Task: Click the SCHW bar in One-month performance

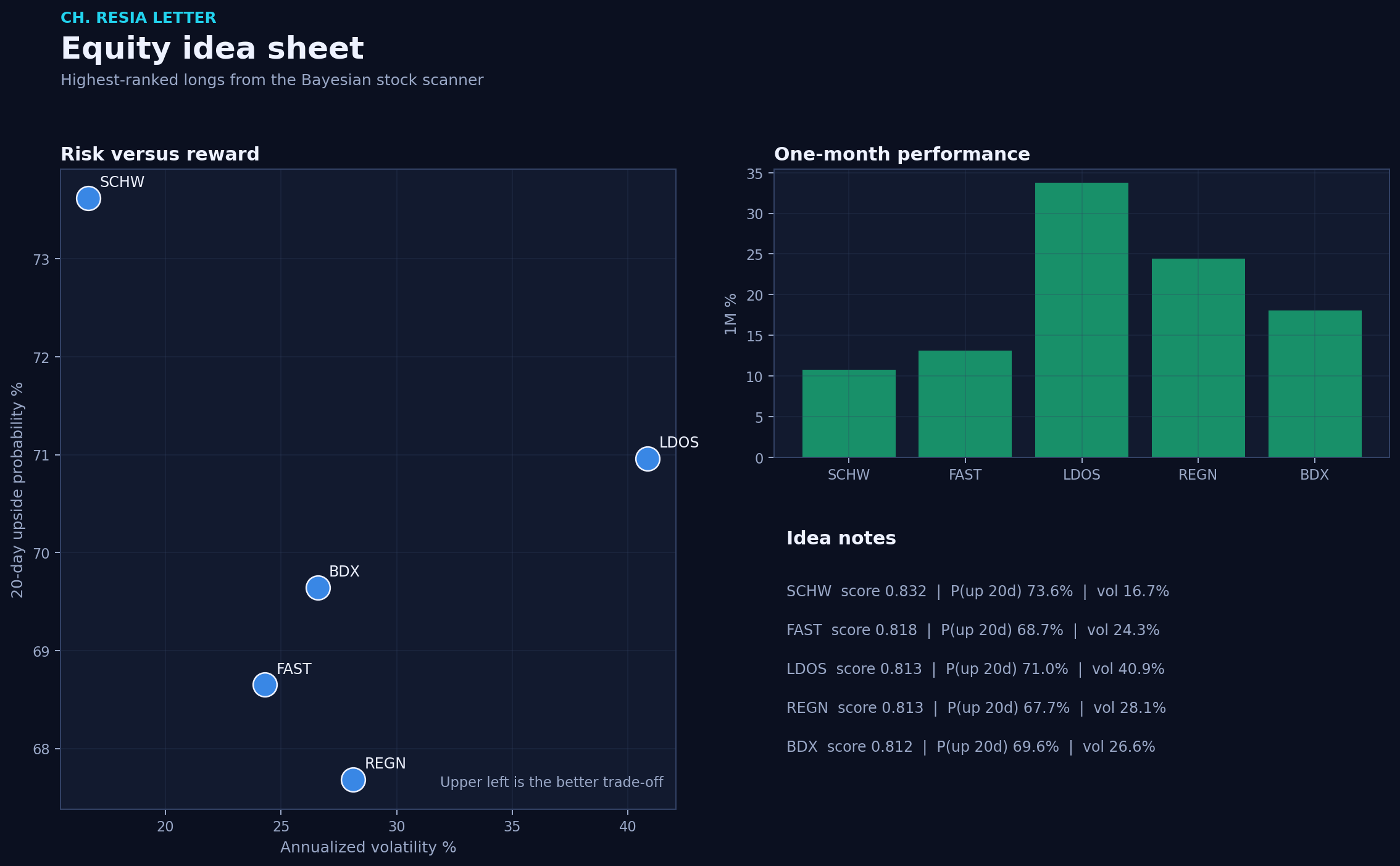Action: pos(849,414)
